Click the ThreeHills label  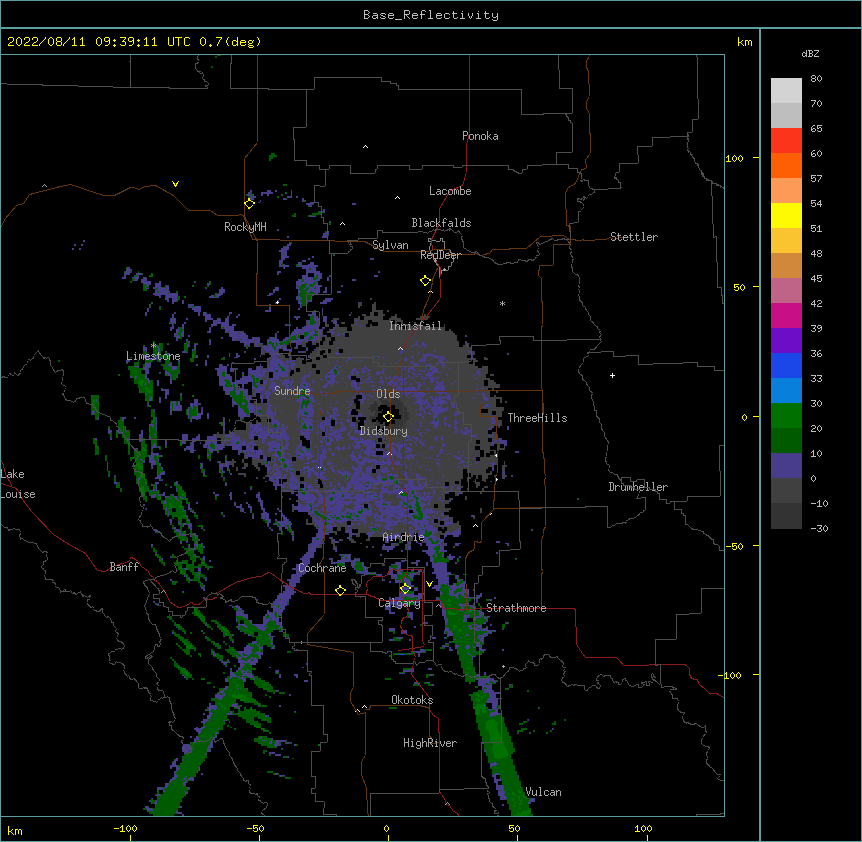(537, 418)
